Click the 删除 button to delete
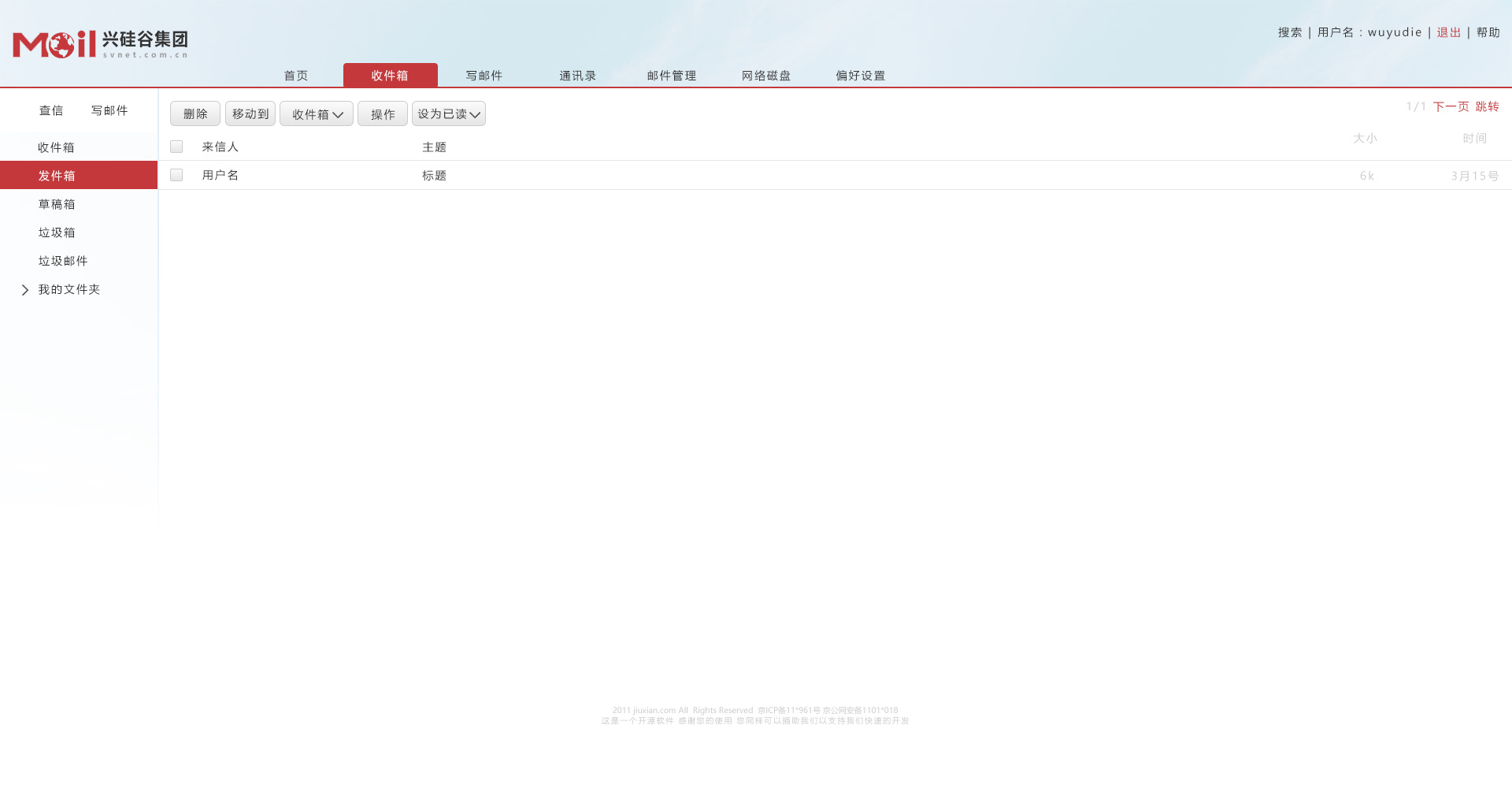This screenshot has height=788, width=1512. pos(195,113)
